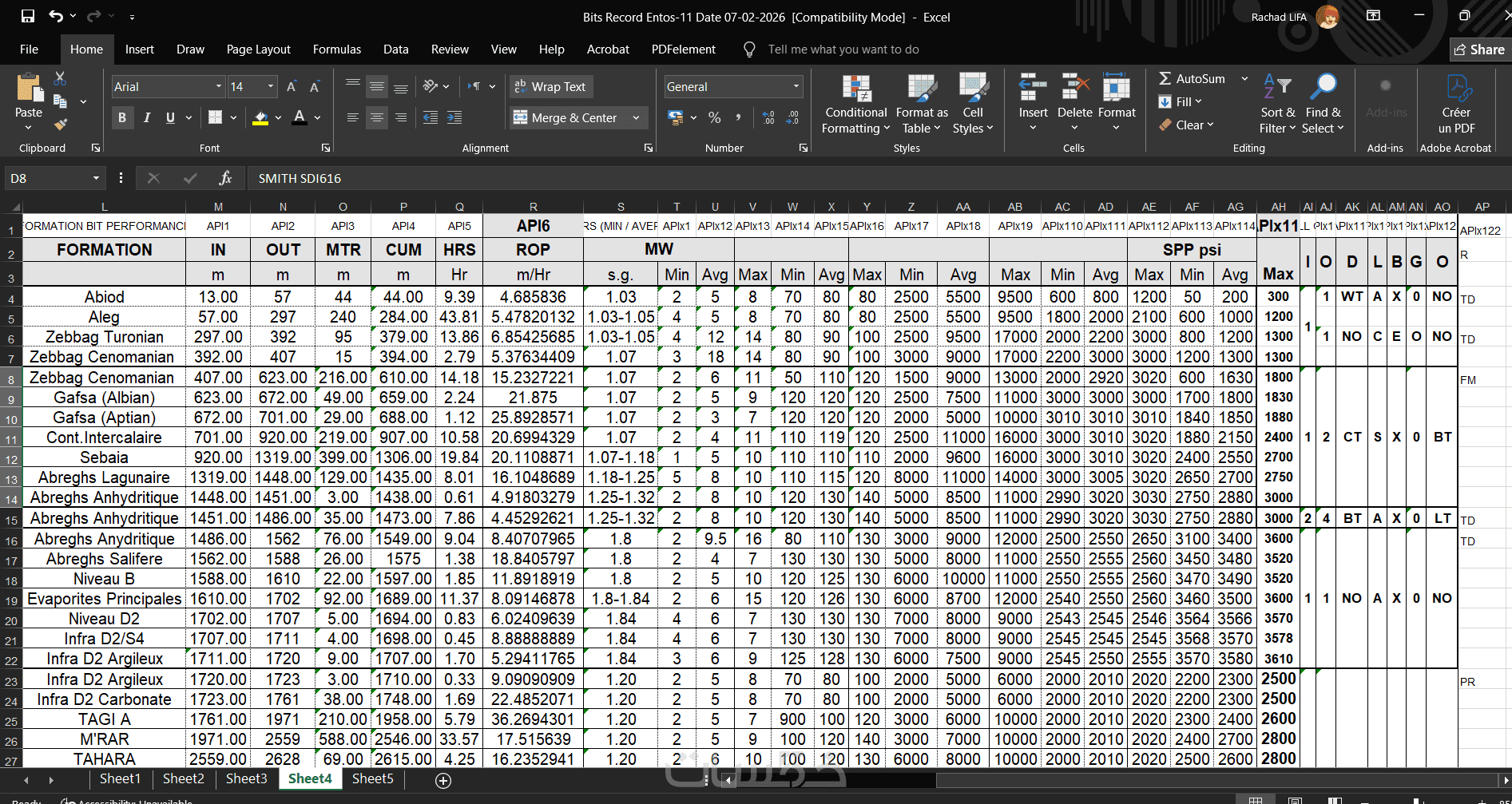Expand Merge & Center options arrow
Image resolution: width=1512 pixels, height=804 pixels.
(636, 117)
